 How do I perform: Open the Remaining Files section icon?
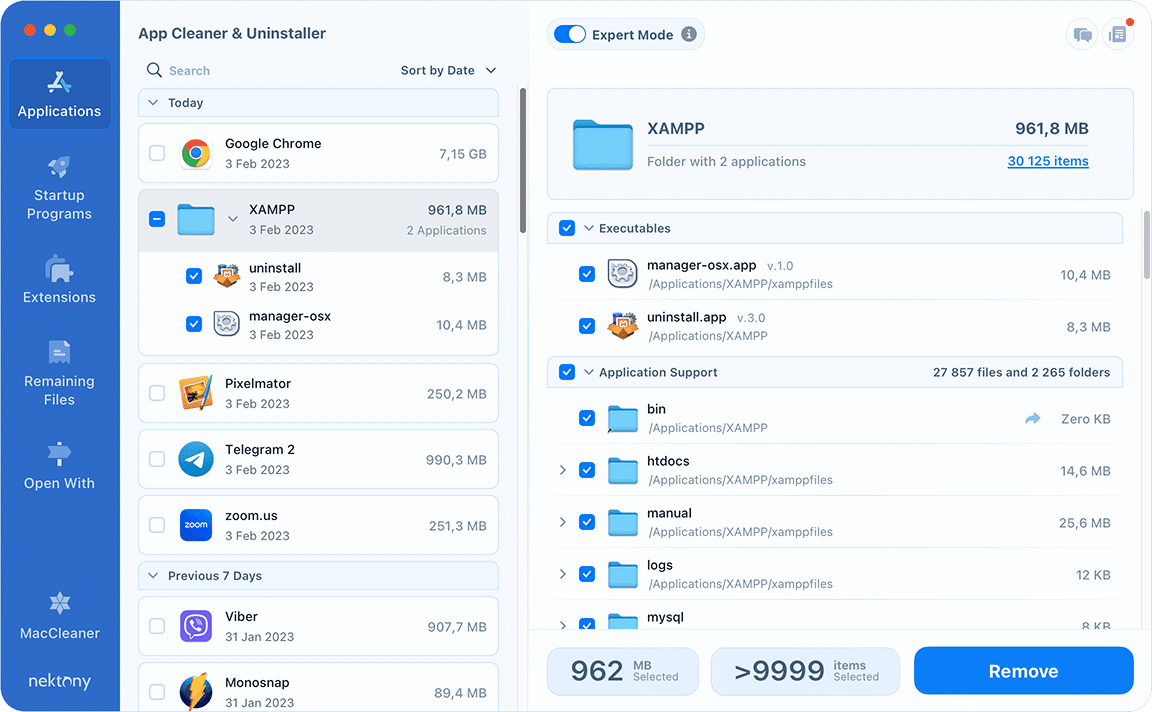click(59, 352)
